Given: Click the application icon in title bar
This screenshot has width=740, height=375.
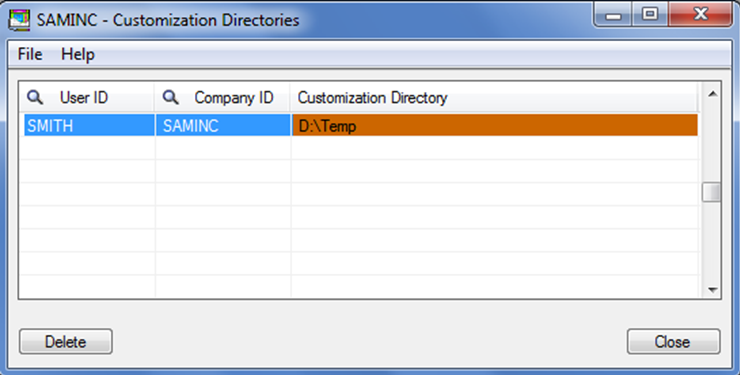Looking at the screenshot, I should pyautogui.click(x=20, y=20).
